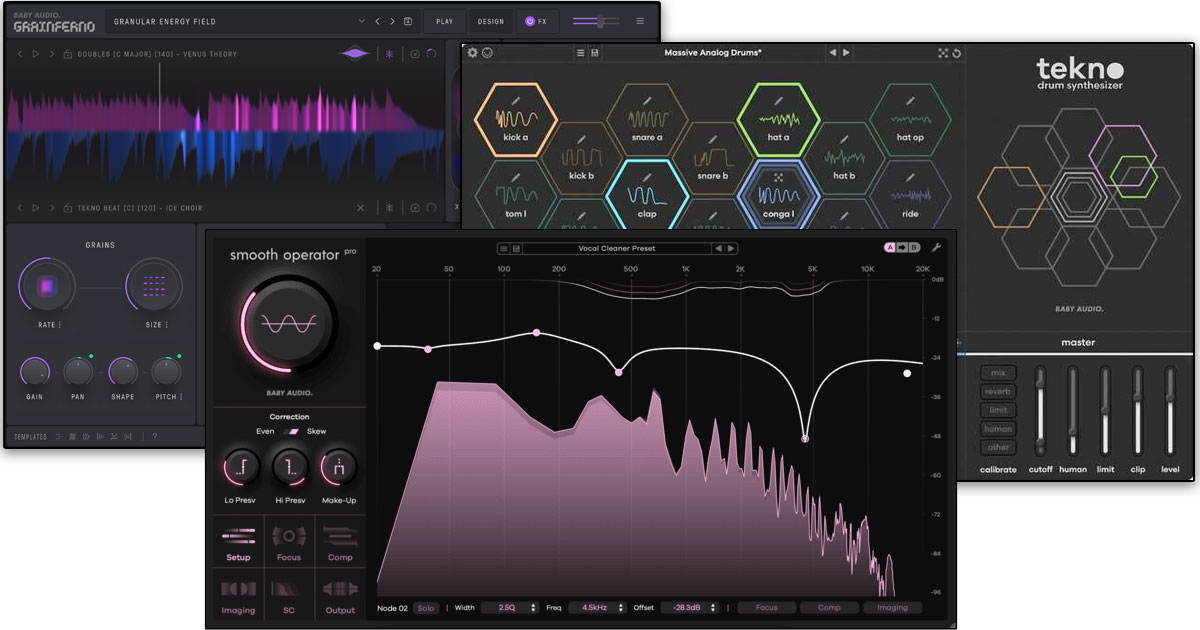Adjust the Grainferno master volume slider
1200x630 pixels.
tap(596, 21)
